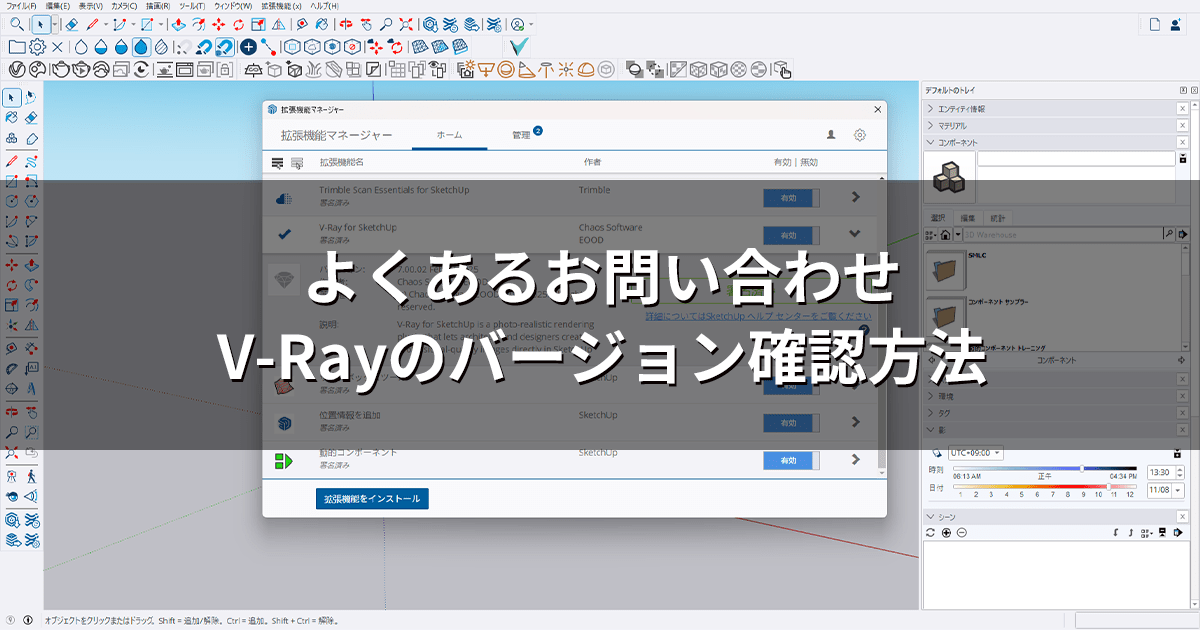Adjust the shadow time-of-day slider
Screen dimensions: 1200x630
point(1082,468)
